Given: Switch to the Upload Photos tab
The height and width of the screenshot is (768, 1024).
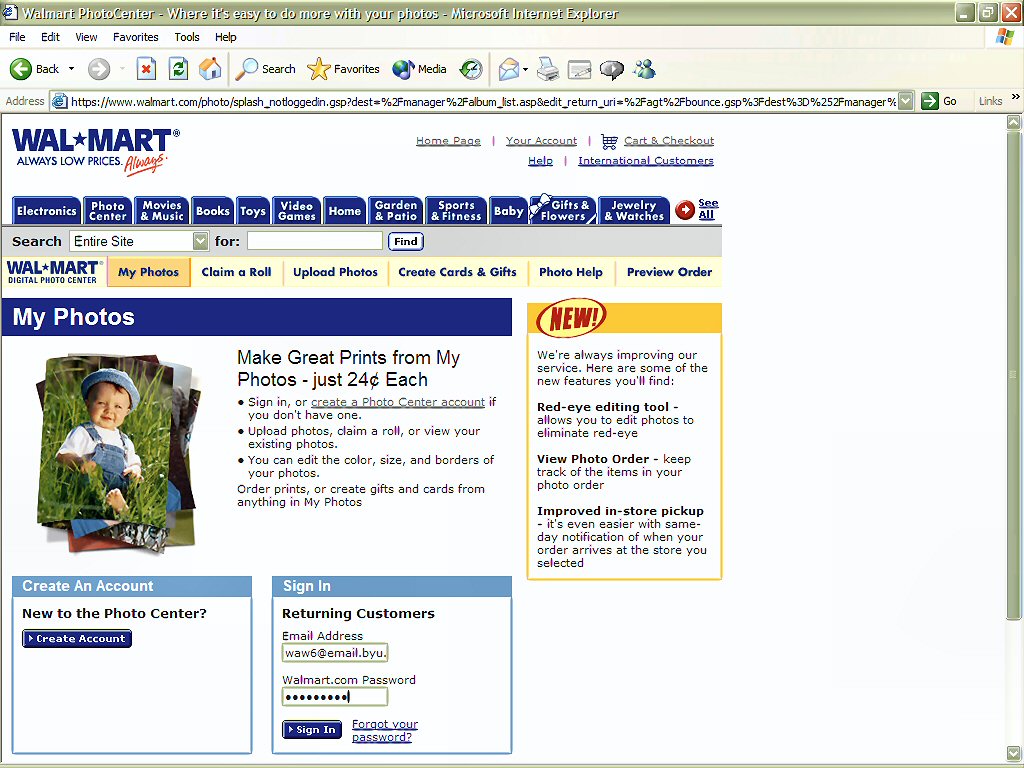Looking at the screenshot, I should point(336,272).
